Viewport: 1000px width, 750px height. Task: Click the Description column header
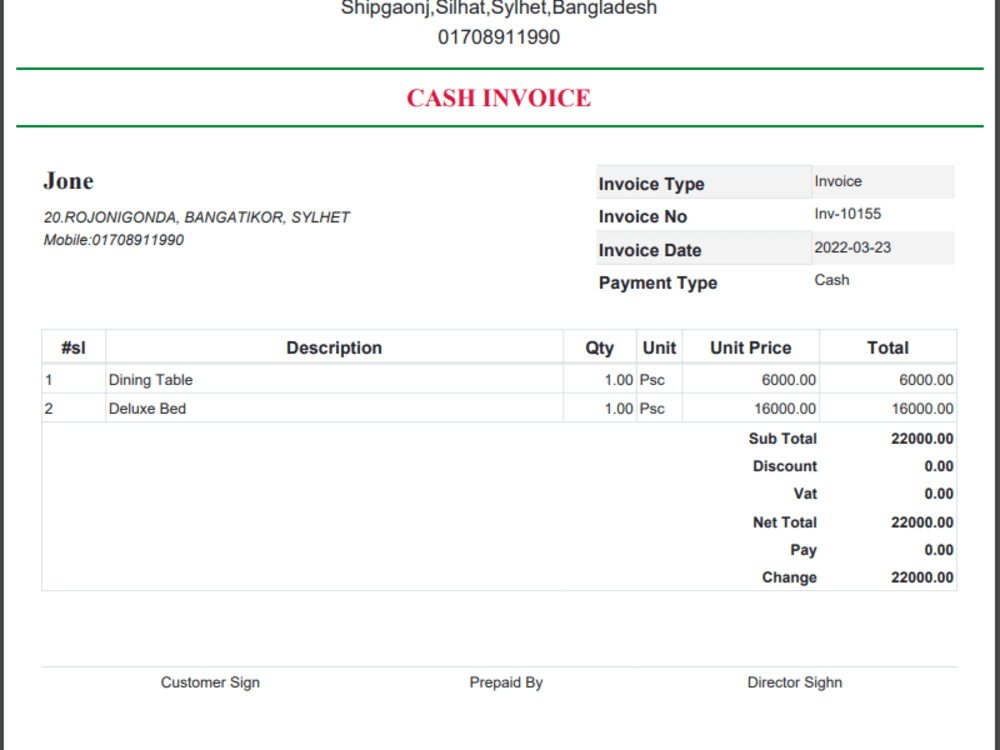pos(334,348)
